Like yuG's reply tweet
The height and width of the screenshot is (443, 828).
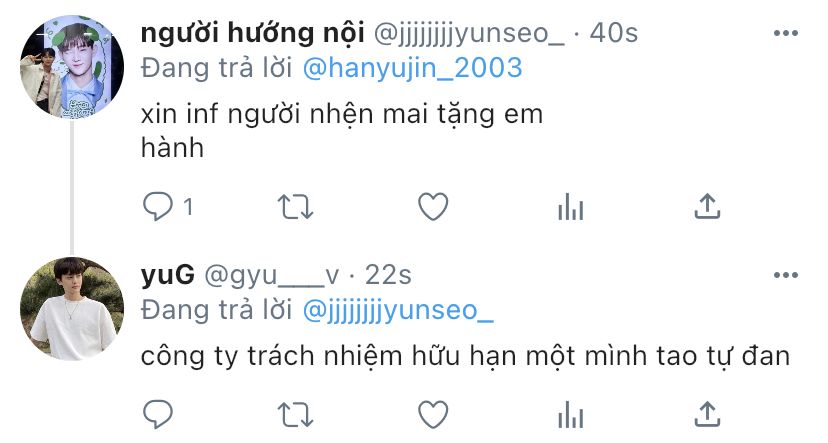click(x=433, y=414)
